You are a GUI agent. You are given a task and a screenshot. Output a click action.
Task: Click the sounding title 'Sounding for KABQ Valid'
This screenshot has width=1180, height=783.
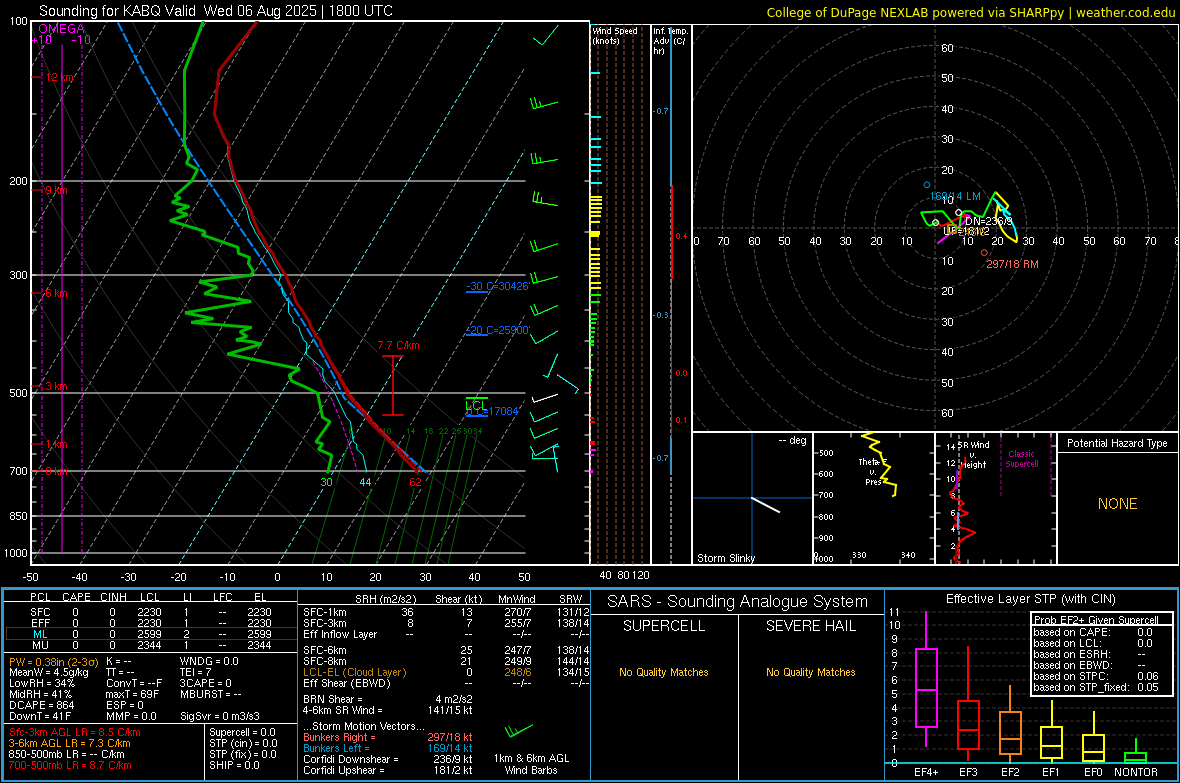pyautogui.click(x=119, y=11)
